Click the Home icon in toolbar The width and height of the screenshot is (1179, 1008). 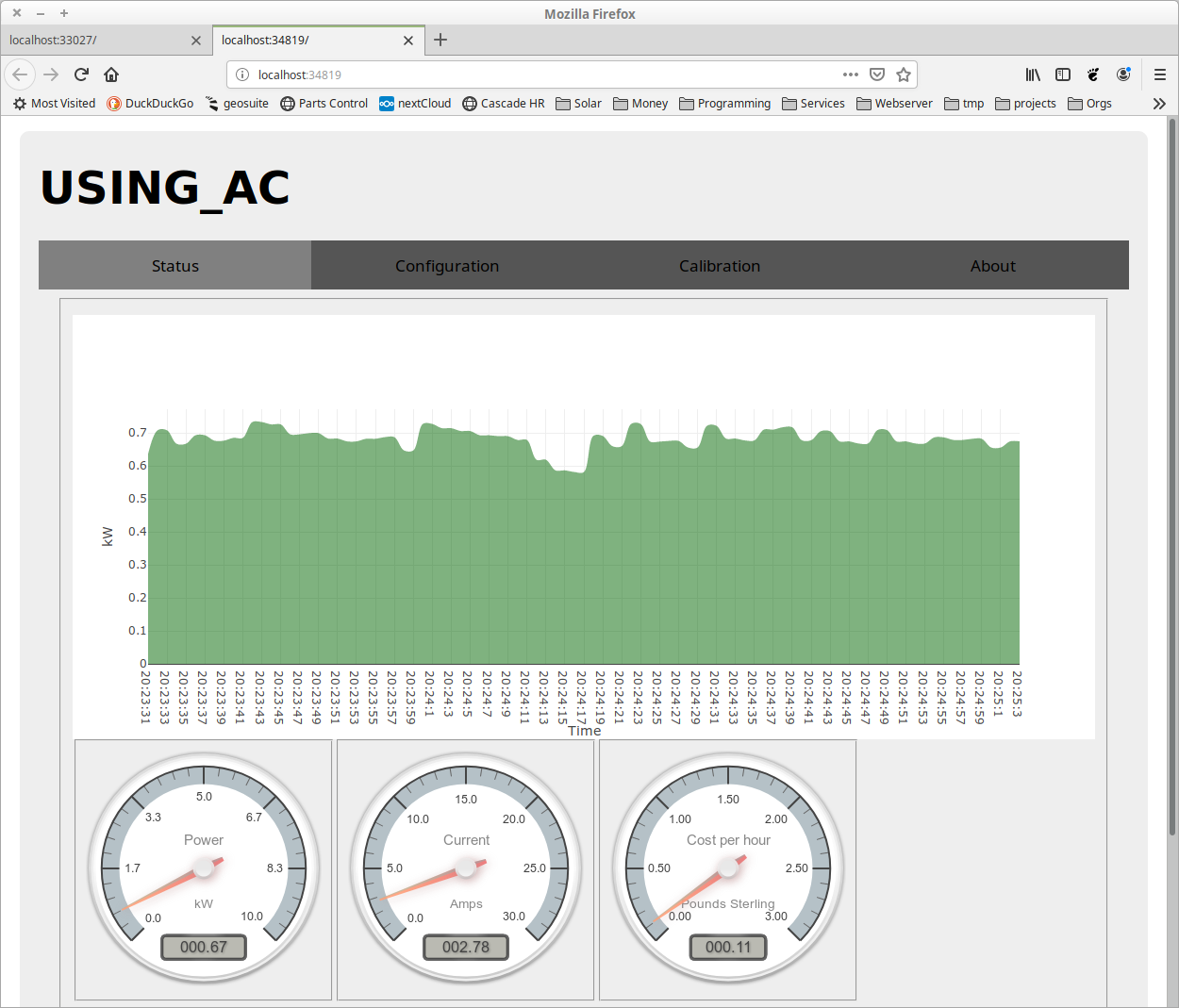pos(111,74)
